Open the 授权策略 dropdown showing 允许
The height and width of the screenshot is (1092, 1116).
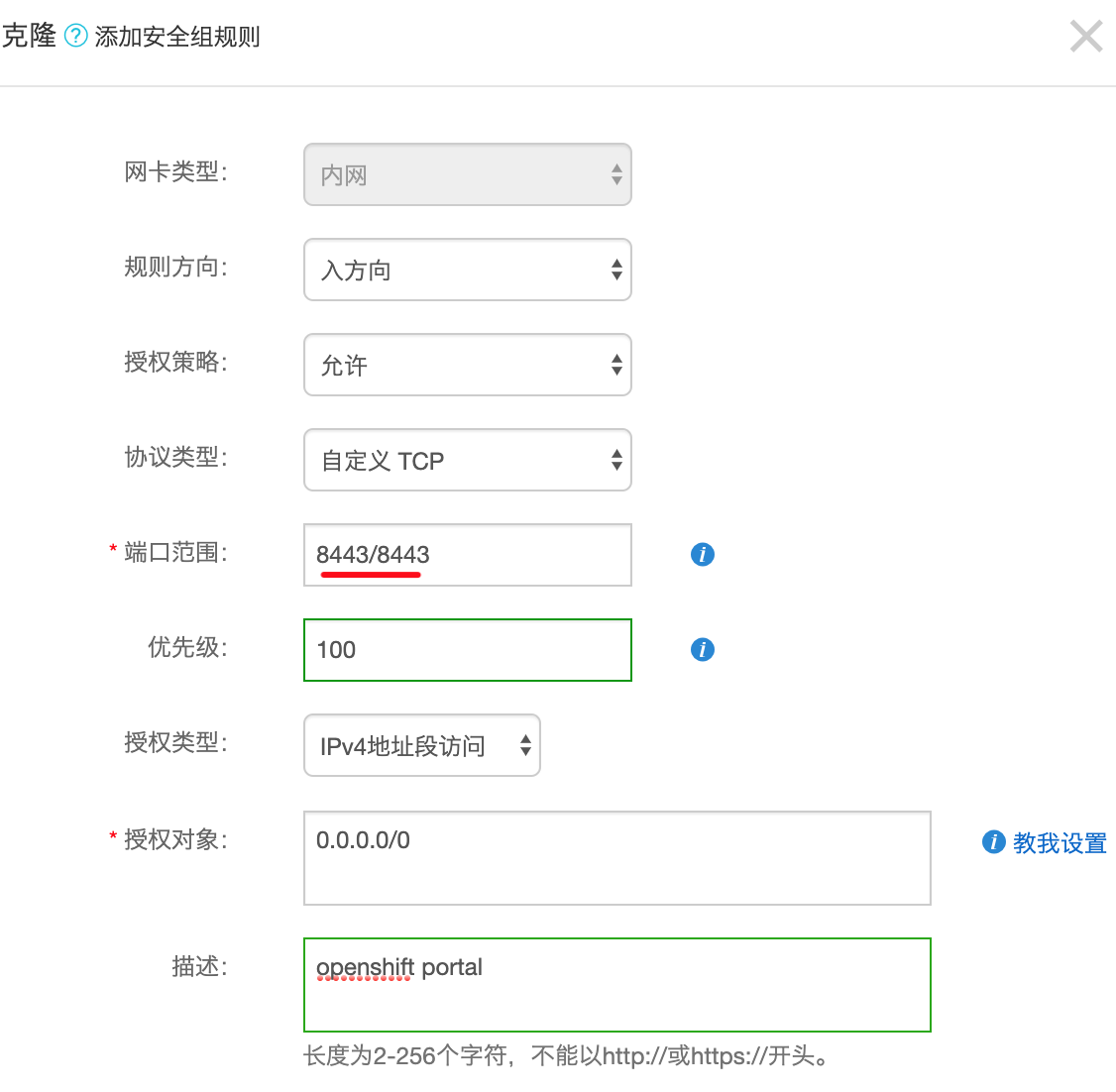(468, 365)
